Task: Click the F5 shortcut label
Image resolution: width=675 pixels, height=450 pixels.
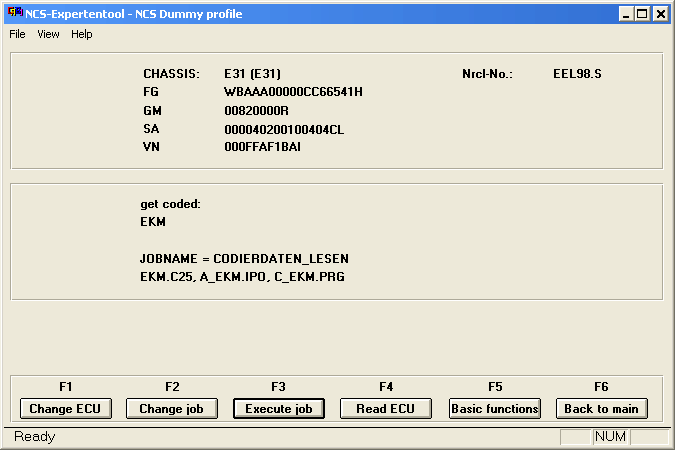Action: click(495, 387)
